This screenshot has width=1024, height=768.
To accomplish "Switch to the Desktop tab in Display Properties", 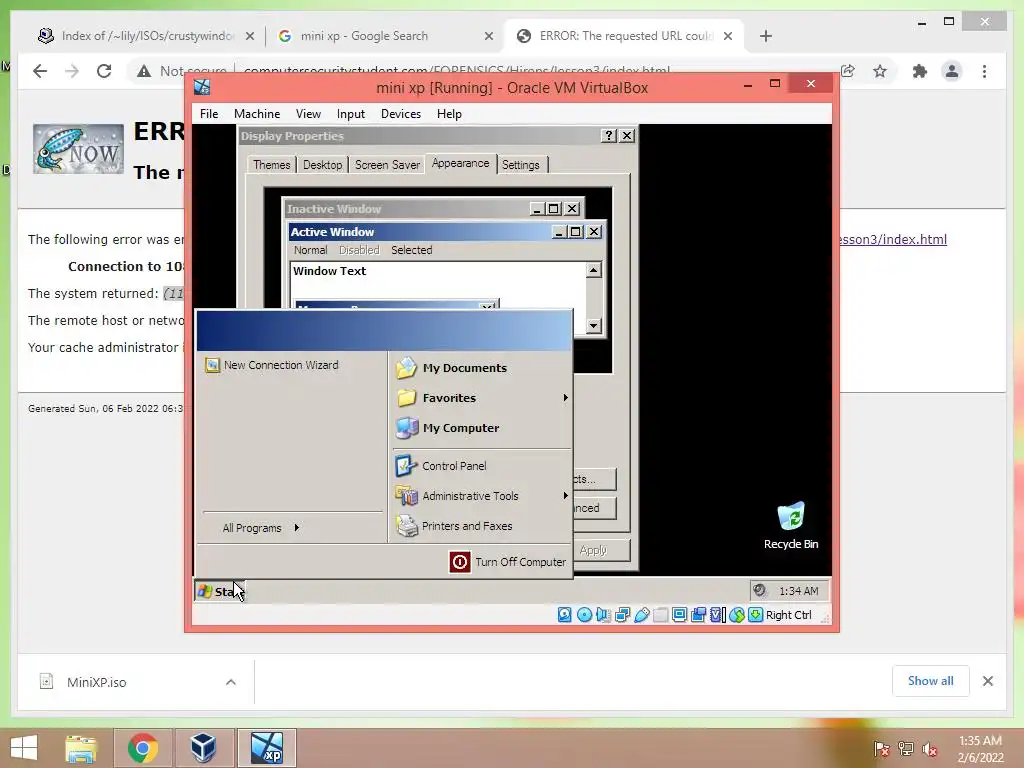I will coord(323,165).
